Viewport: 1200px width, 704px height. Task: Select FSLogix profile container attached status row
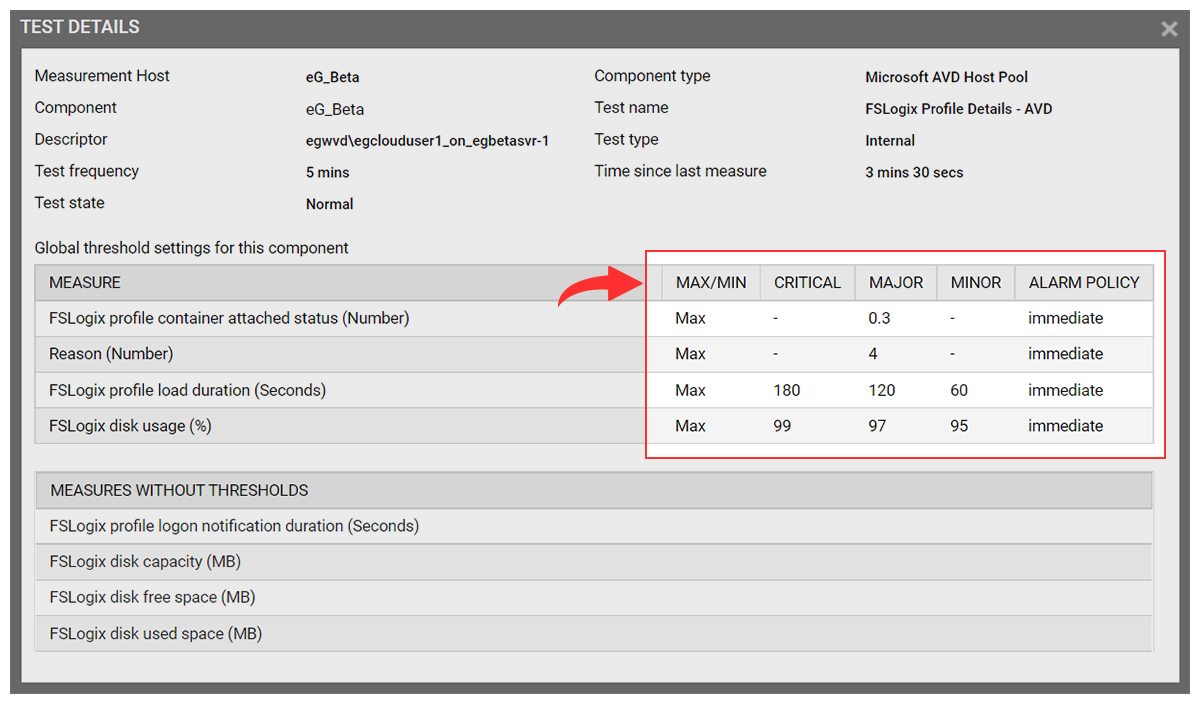click(x=594, y=318)
